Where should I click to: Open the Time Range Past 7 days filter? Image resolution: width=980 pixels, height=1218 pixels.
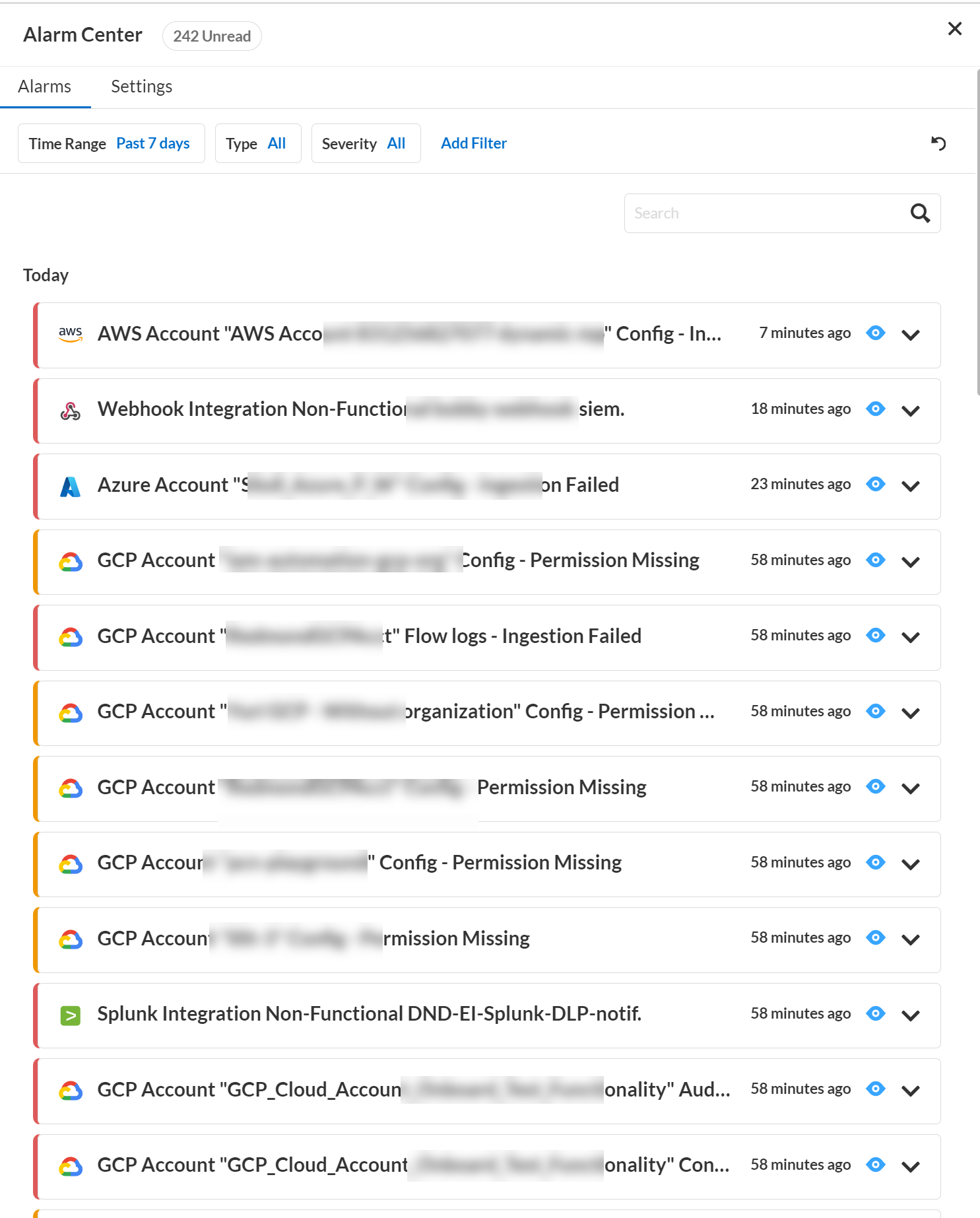(111, 143)
